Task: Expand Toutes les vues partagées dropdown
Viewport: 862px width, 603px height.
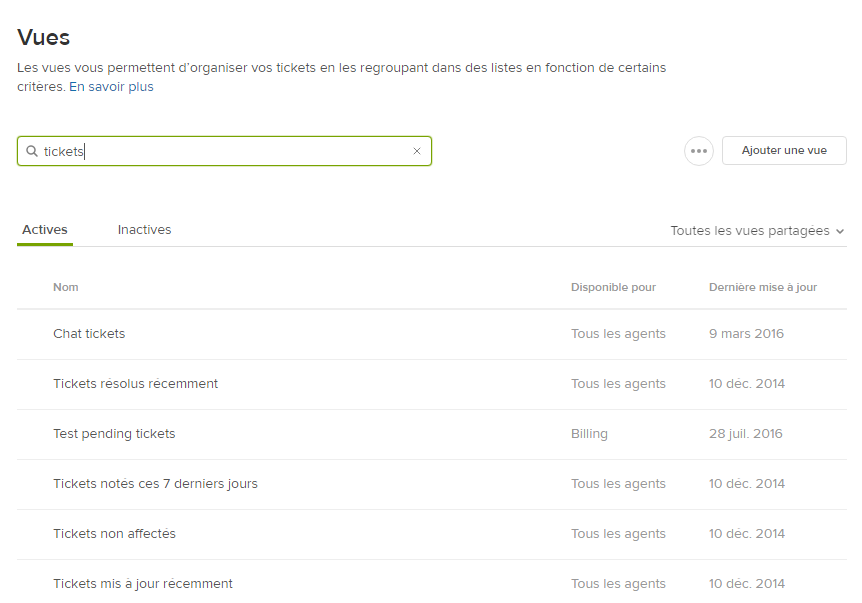Action: coord(757,231)
